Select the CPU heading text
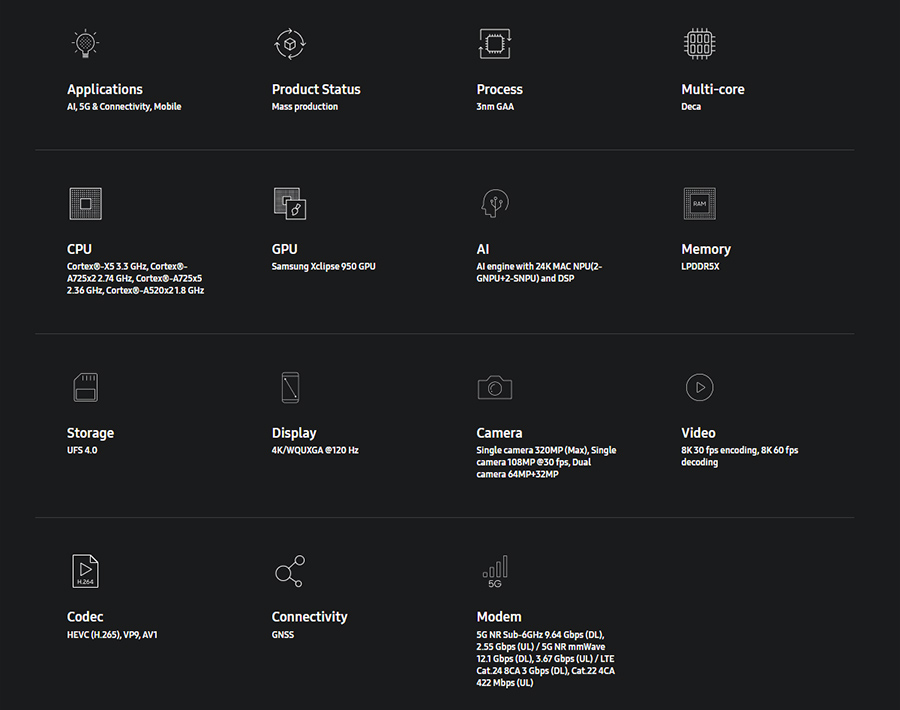 79,249
